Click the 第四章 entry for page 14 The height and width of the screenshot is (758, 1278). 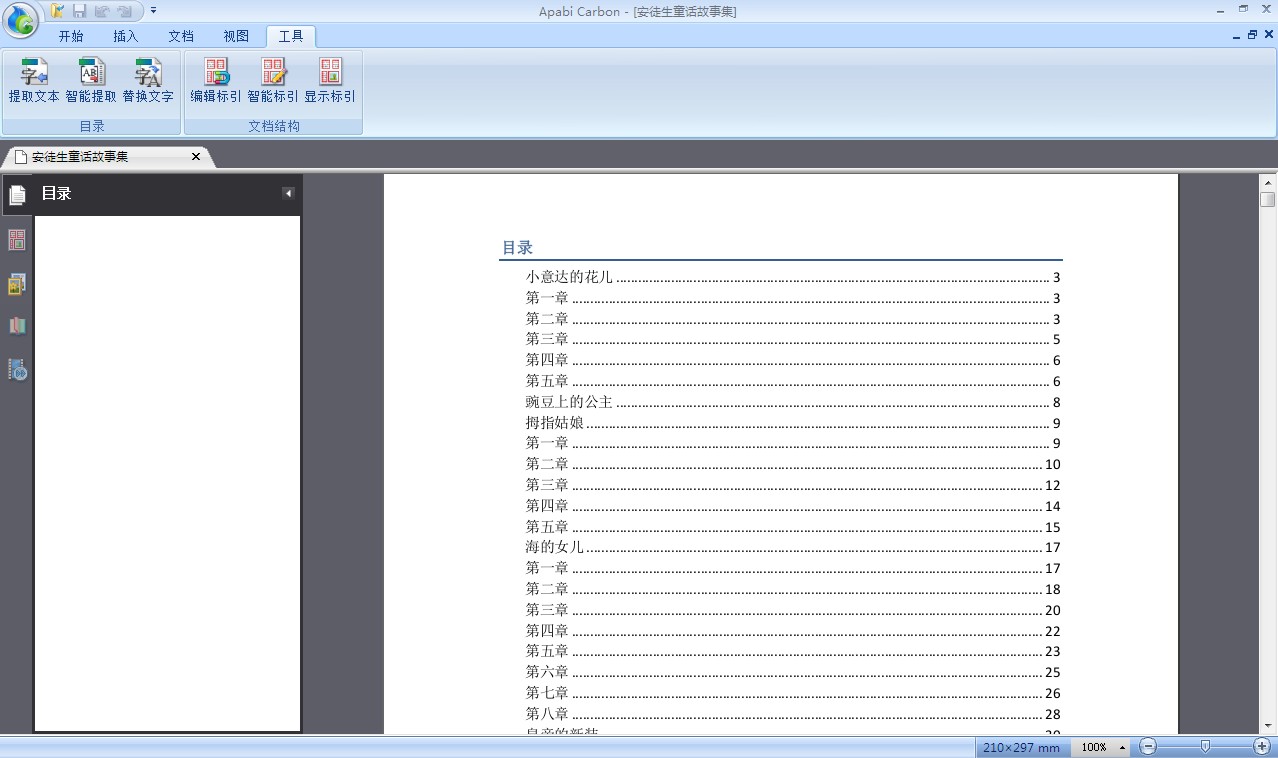[x=793, y=506]
